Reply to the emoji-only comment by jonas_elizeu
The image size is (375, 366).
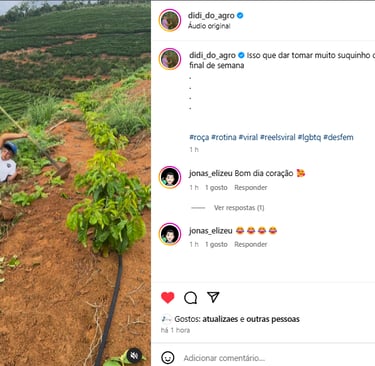click(x=251, y=244)
